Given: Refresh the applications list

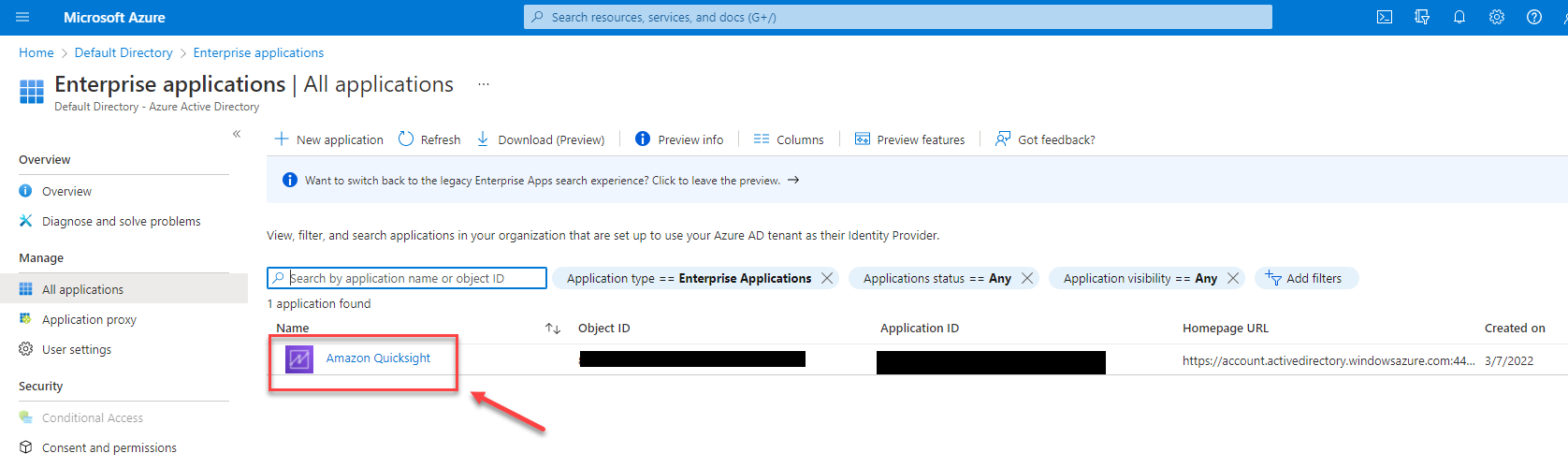Looking at the screenshot, I should 429,139.
